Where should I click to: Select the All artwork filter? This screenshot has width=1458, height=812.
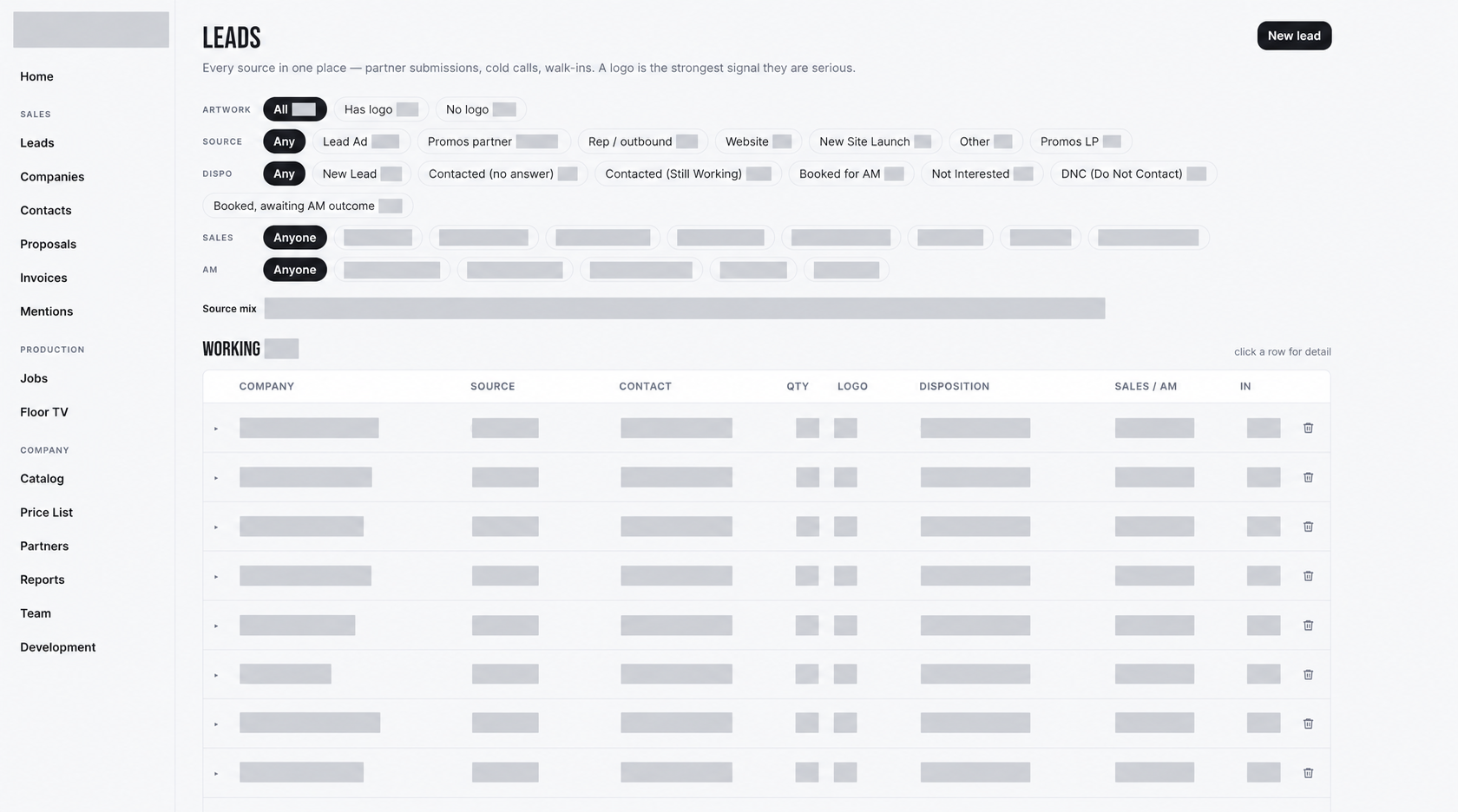point(295,109)
